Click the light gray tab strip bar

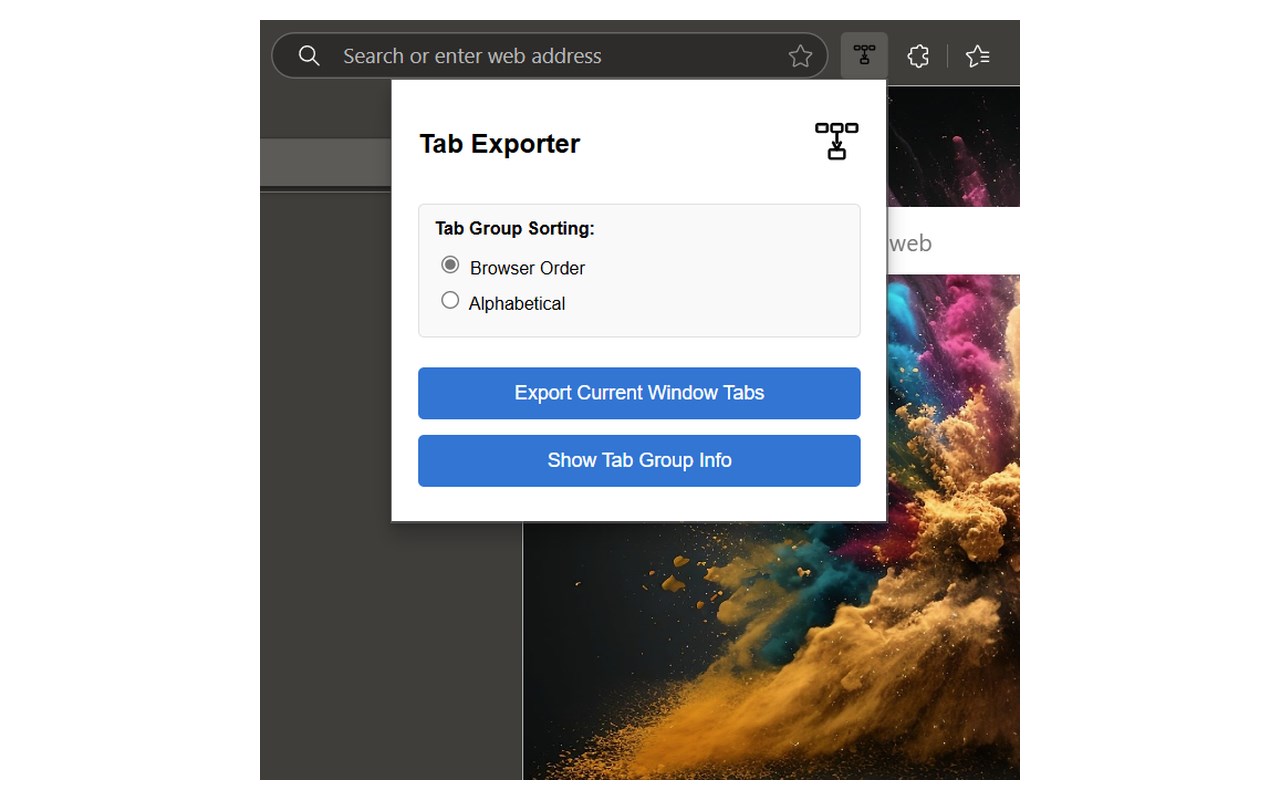[325, 162]
